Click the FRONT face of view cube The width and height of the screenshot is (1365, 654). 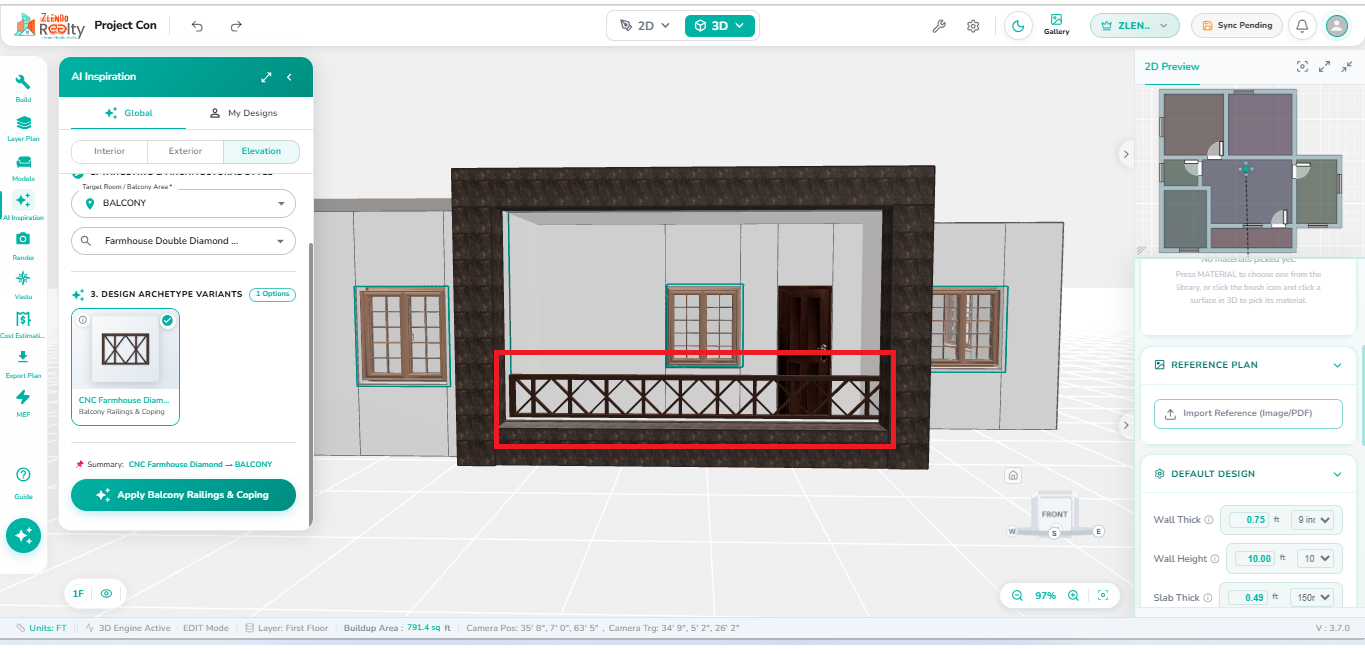click(x=1055, y=514)
